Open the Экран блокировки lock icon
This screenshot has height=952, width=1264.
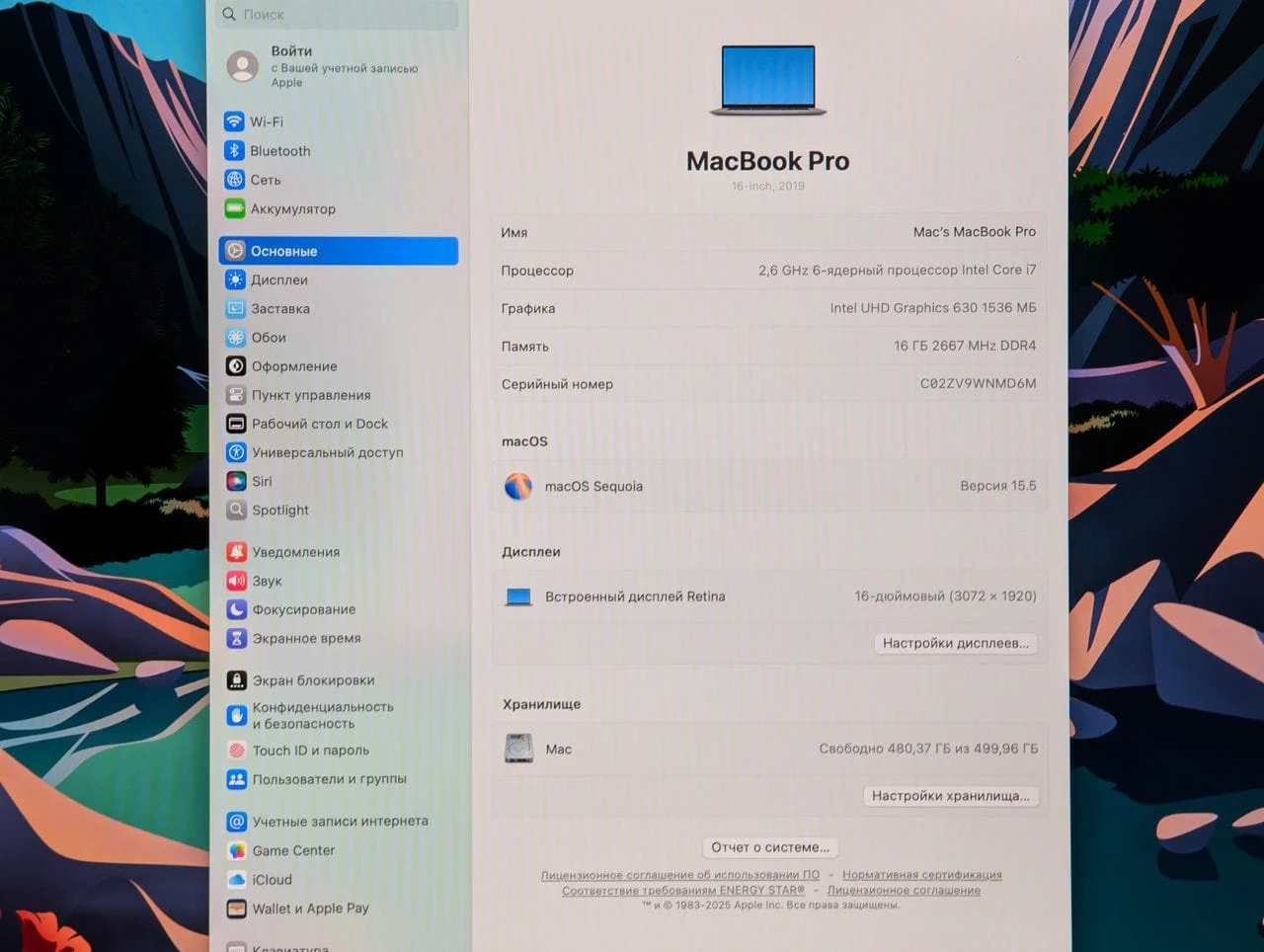(237, 680)
